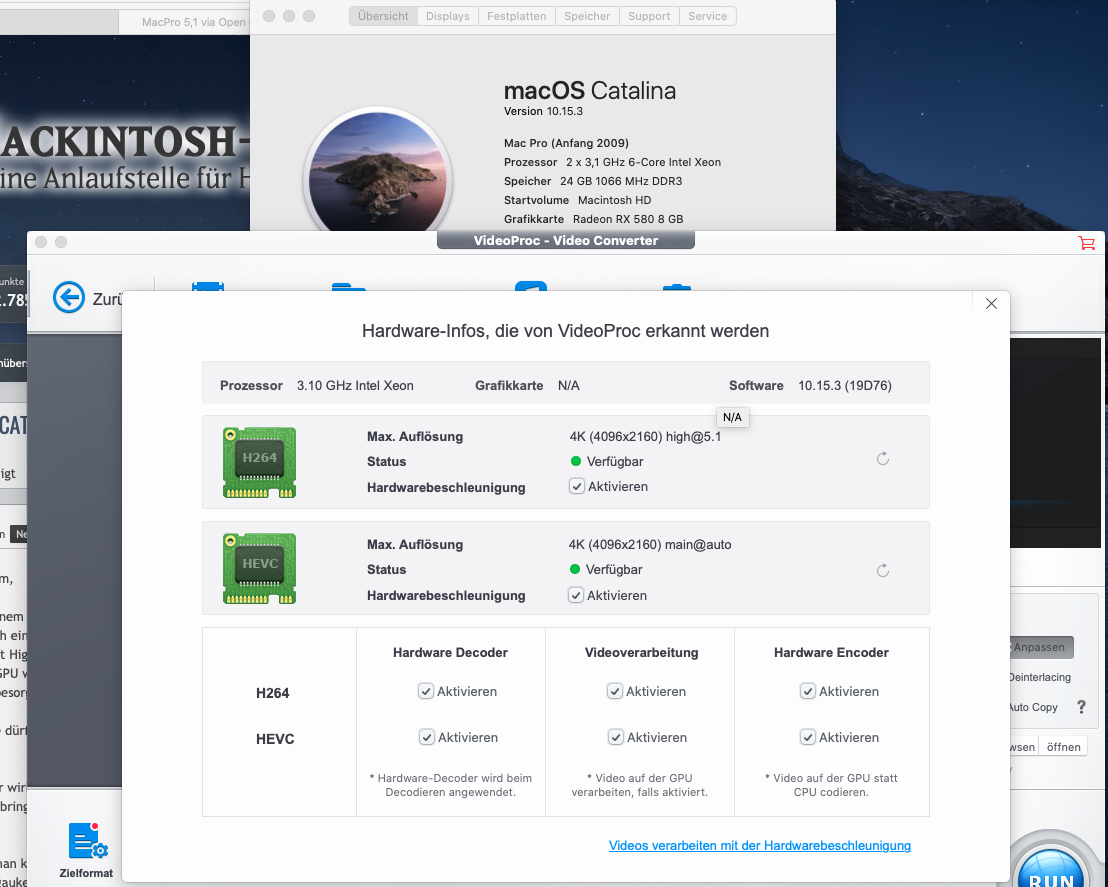1108x887 pixels.
Task: Click the Version 10.15.3 text in About window
Action: click(x=543, y=111)
